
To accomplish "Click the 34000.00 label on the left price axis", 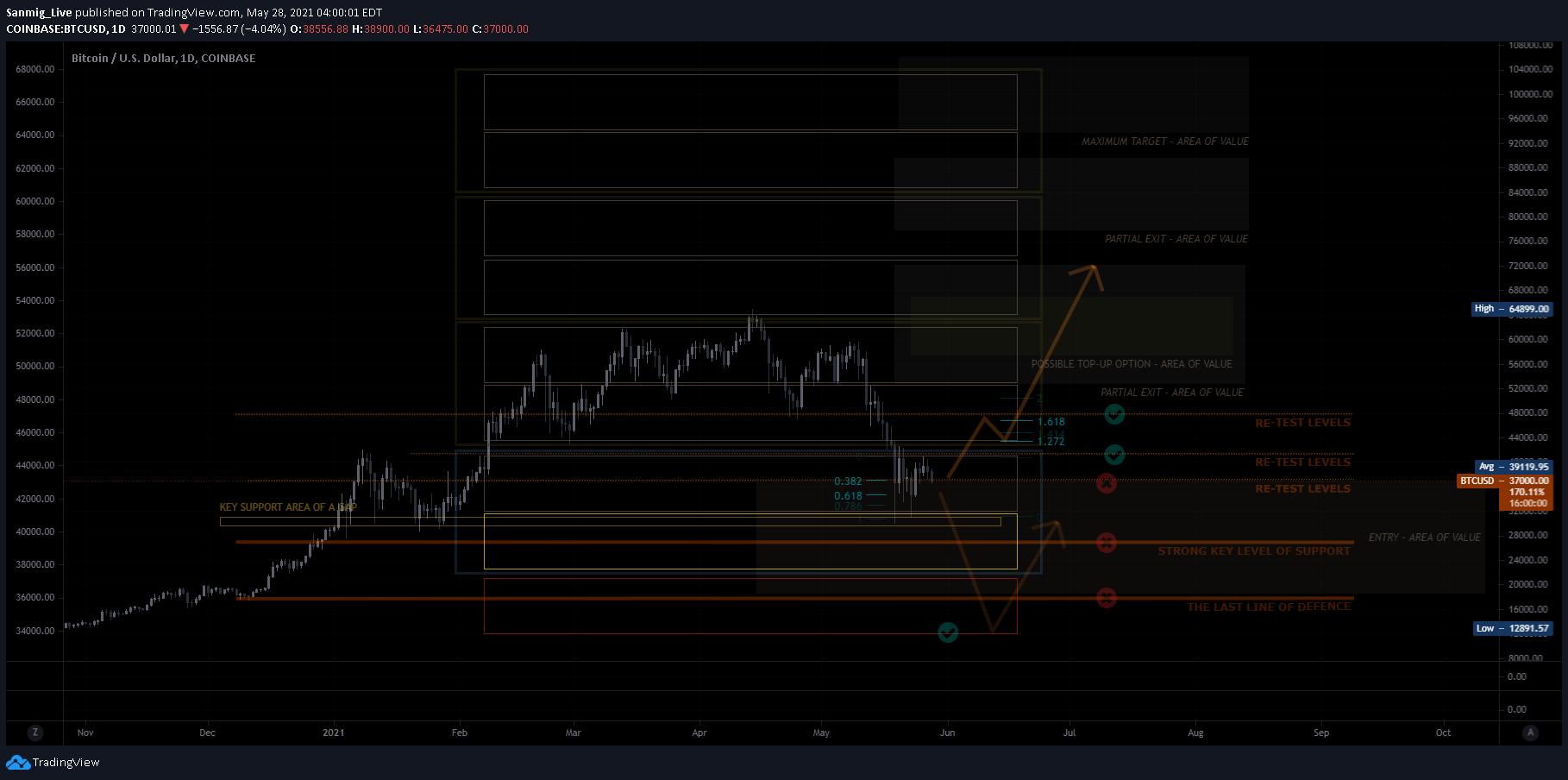I will coord(35,631).
